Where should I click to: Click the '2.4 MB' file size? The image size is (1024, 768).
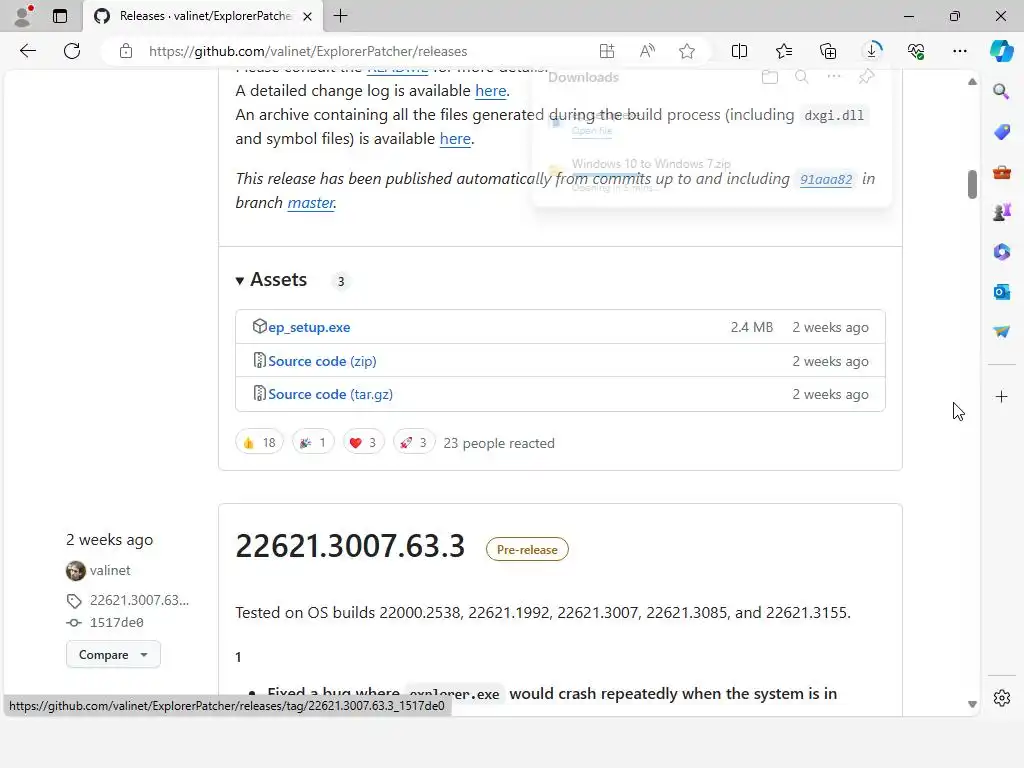click(x=752, y=327)
